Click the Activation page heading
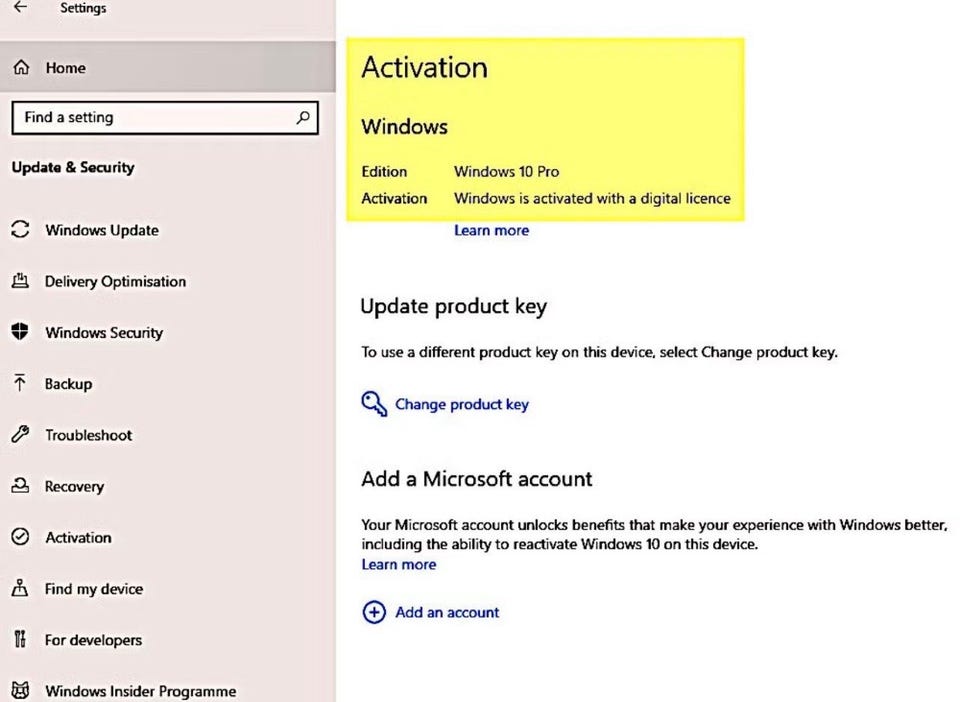 tap(424, 67)
